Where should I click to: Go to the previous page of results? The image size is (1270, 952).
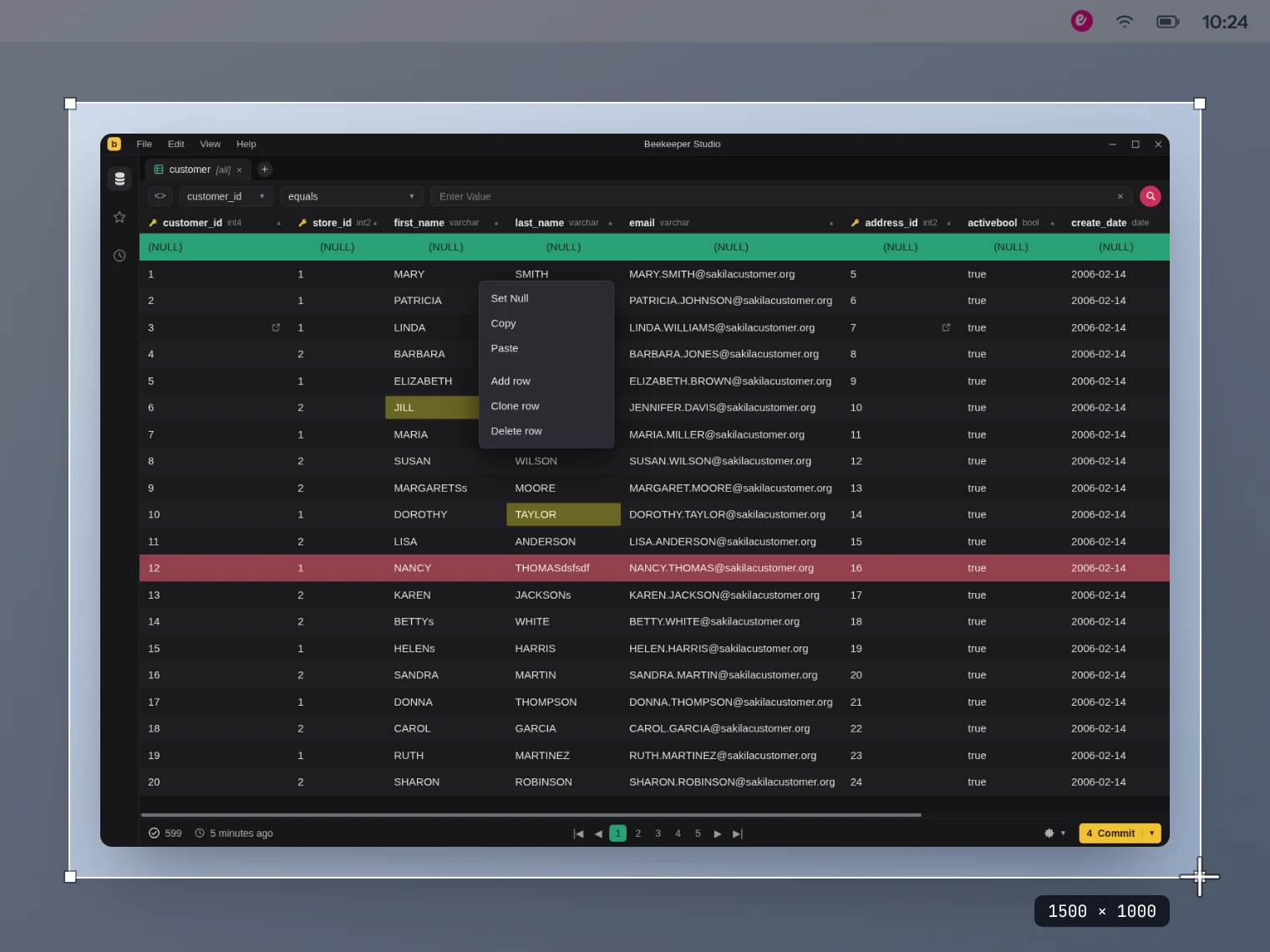pyautogui.click(x=598, y=833)
